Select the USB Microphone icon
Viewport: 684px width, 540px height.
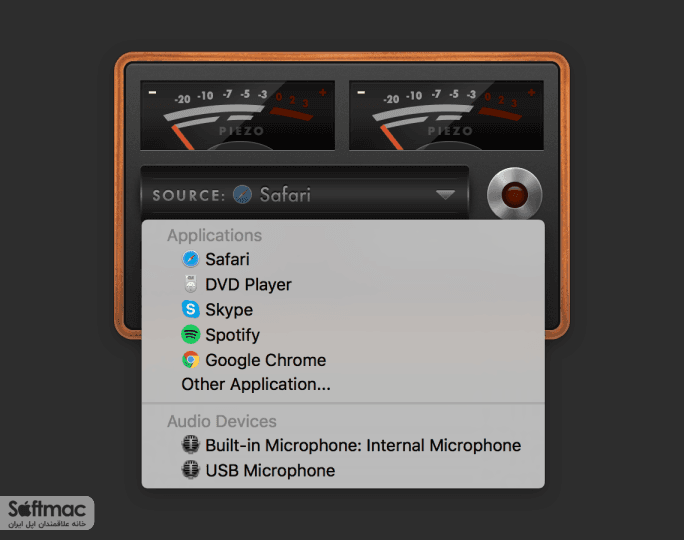tap(191, 470)
